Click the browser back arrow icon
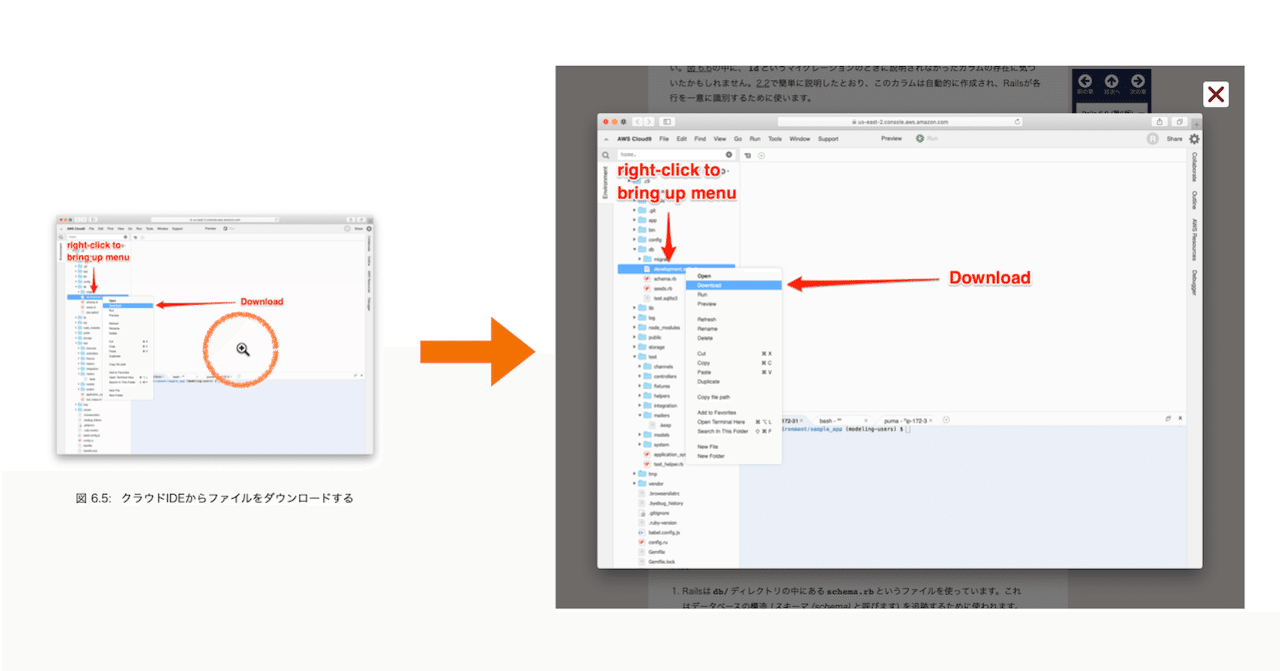The width and height of the screenshot is (1280, 671). click(x=637, y=120)
